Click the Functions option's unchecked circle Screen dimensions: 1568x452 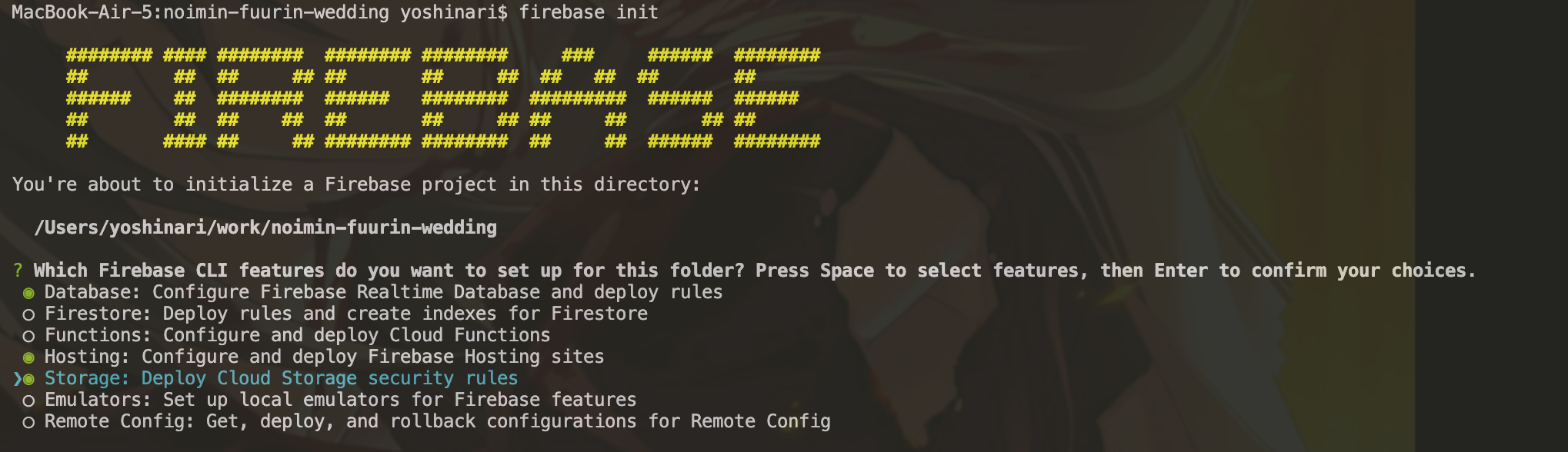(28, 336)
